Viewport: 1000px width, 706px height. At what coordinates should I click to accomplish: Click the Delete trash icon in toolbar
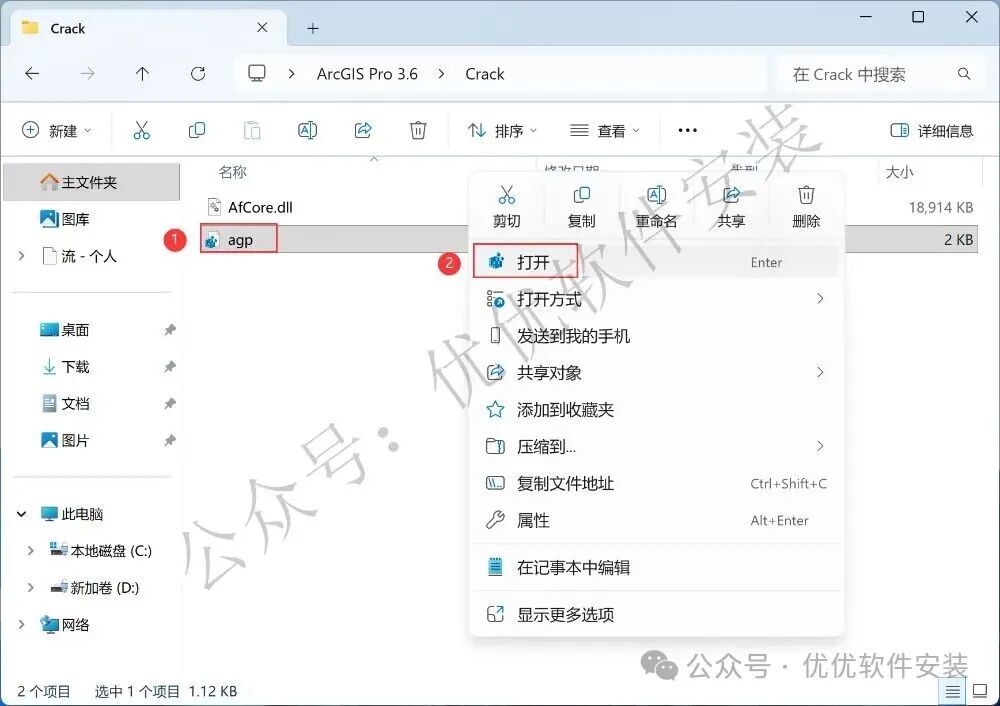(418, 131)
